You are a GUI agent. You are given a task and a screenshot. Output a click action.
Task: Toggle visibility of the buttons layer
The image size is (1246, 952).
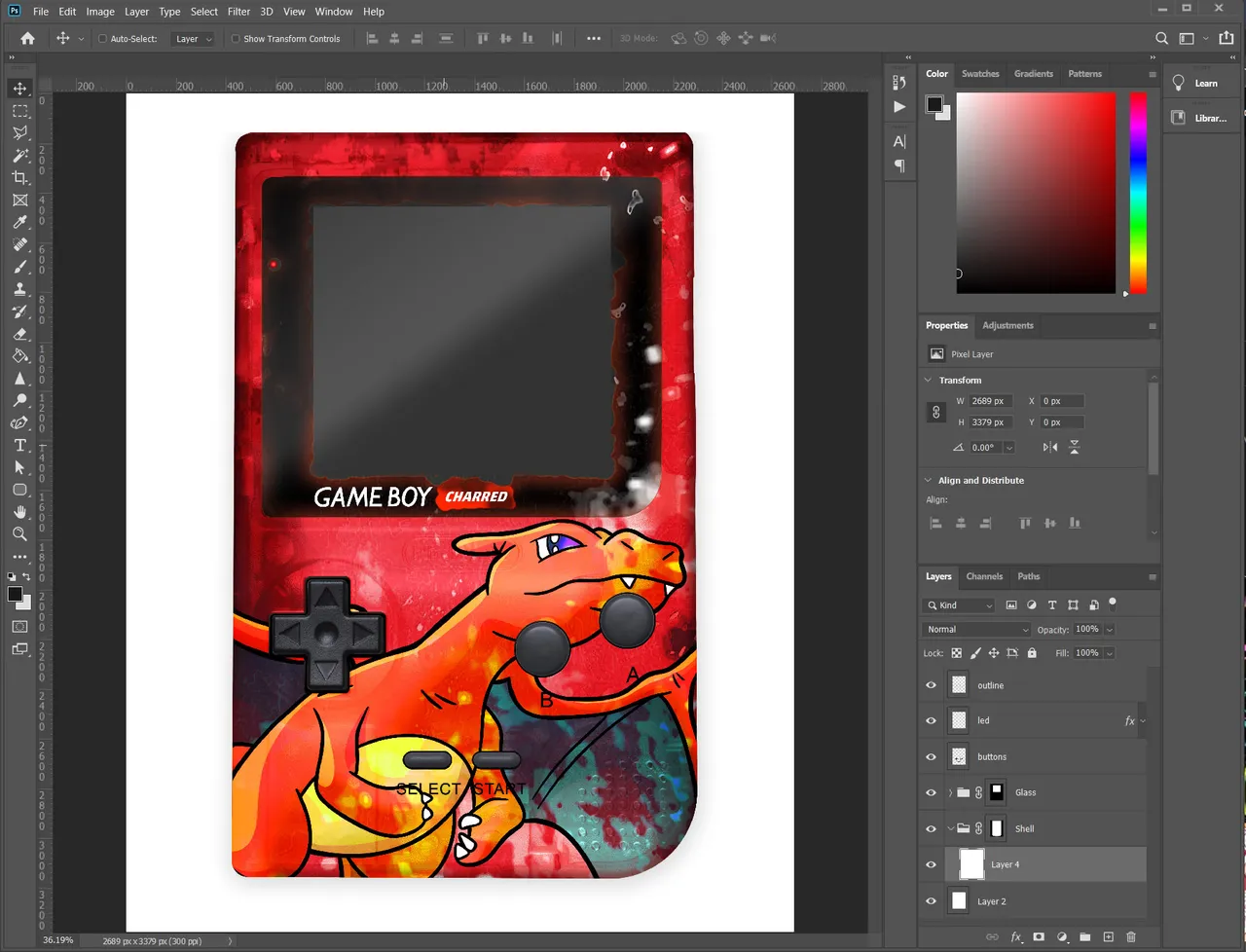[x=931, y=757]
